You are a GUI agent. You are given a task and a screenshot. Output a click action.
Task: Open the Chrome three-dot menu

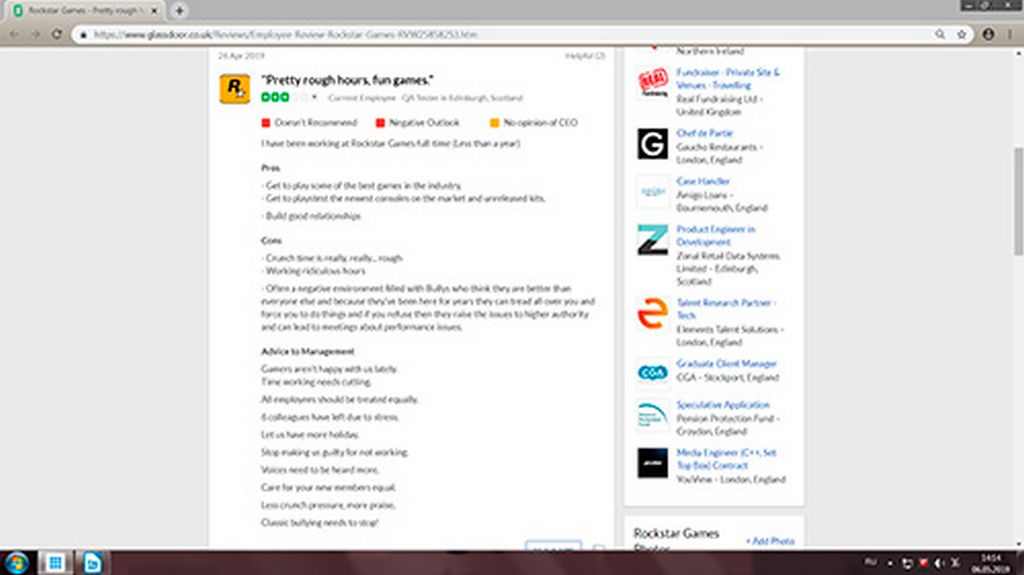click(x=1011, y=34)
